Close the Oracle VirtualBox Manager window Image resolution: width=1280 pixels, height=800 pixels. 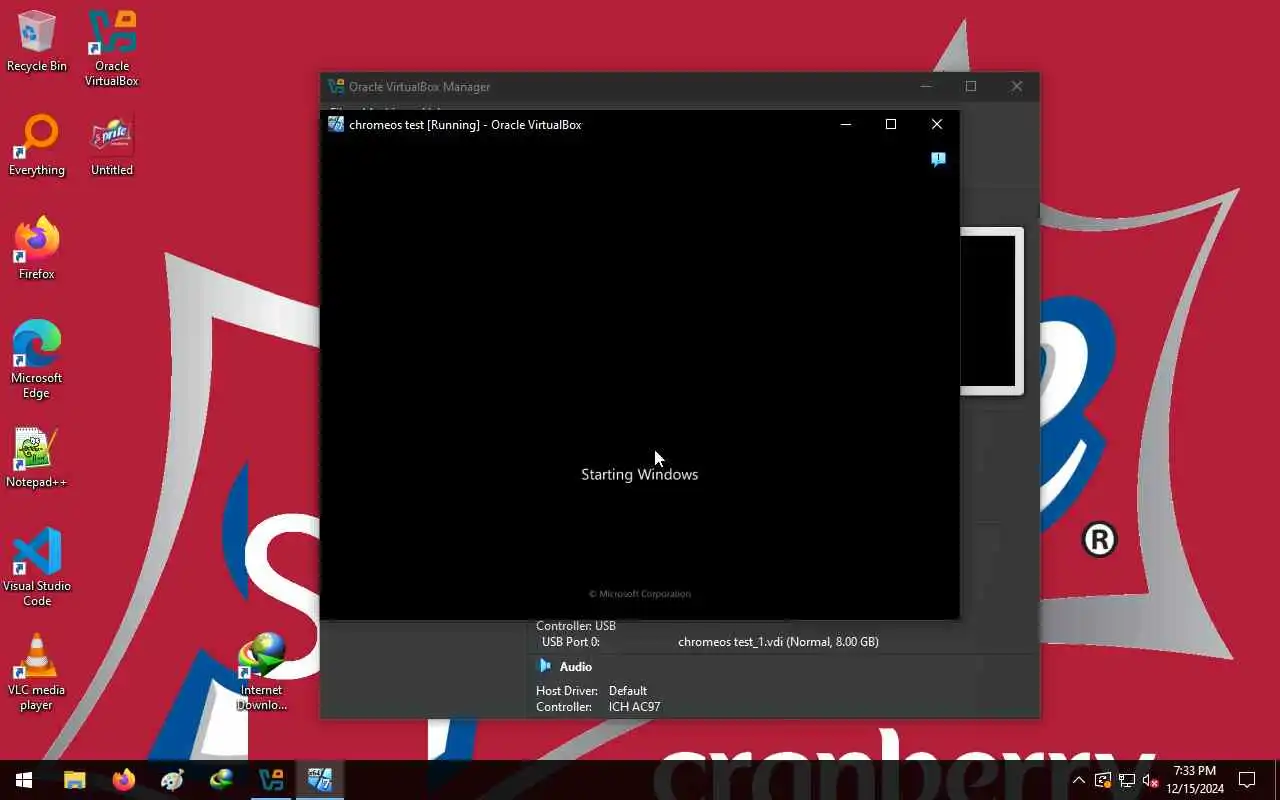[x=1017, y=87]
